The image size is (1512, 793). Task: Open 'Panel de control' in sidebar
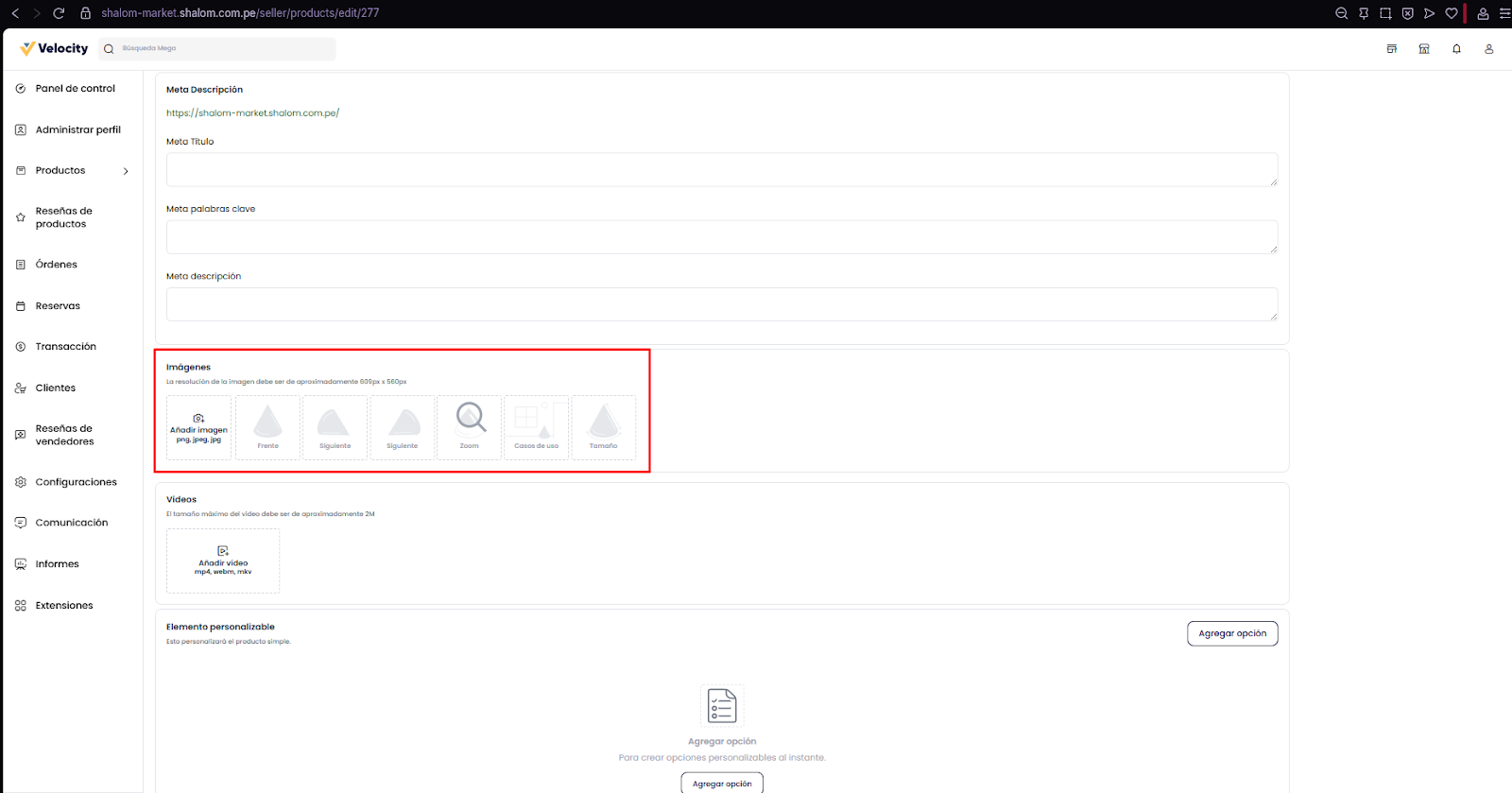click(x=75, y=89)
